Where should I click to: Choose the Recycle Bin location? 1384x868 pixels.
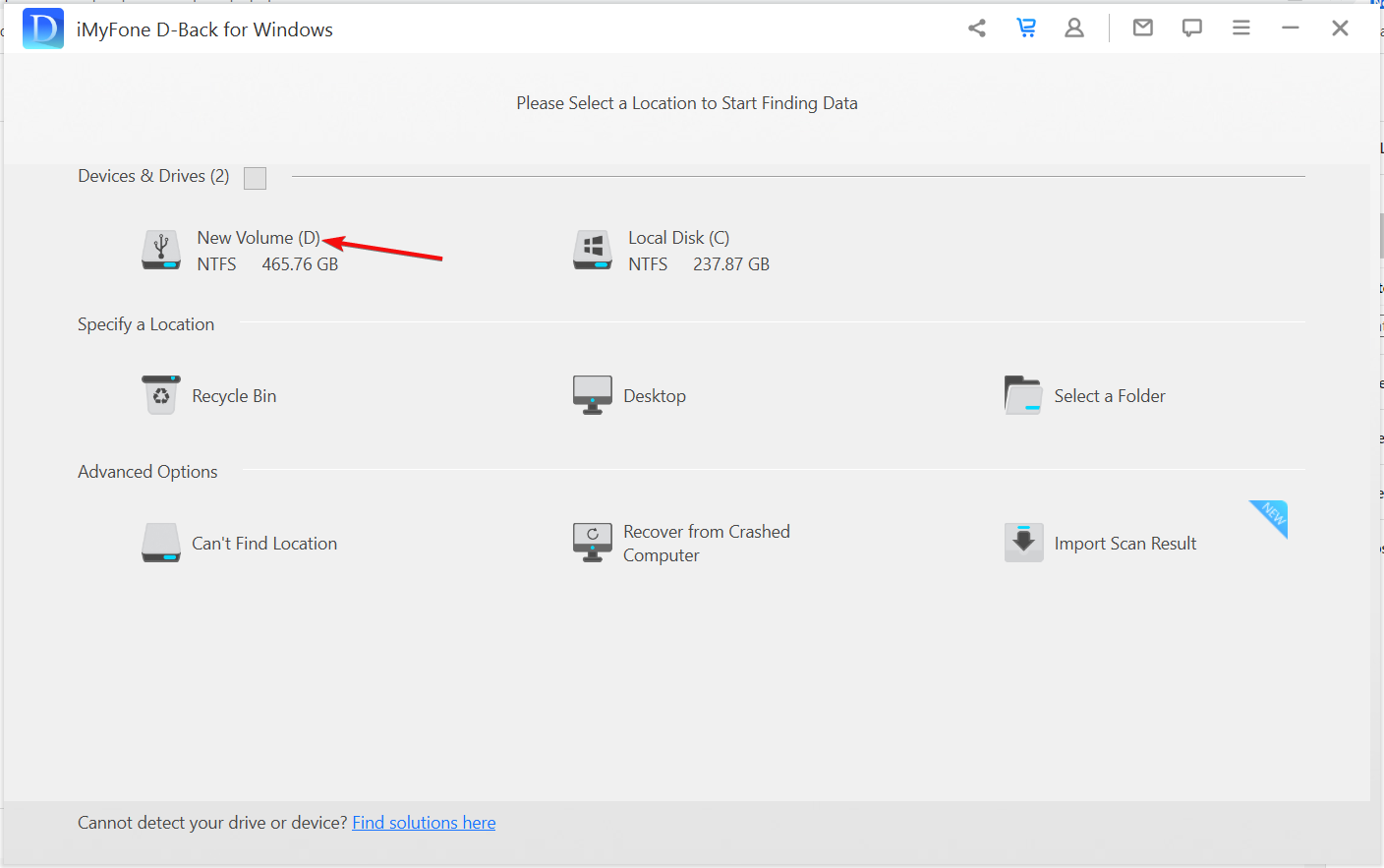[210, 396]
